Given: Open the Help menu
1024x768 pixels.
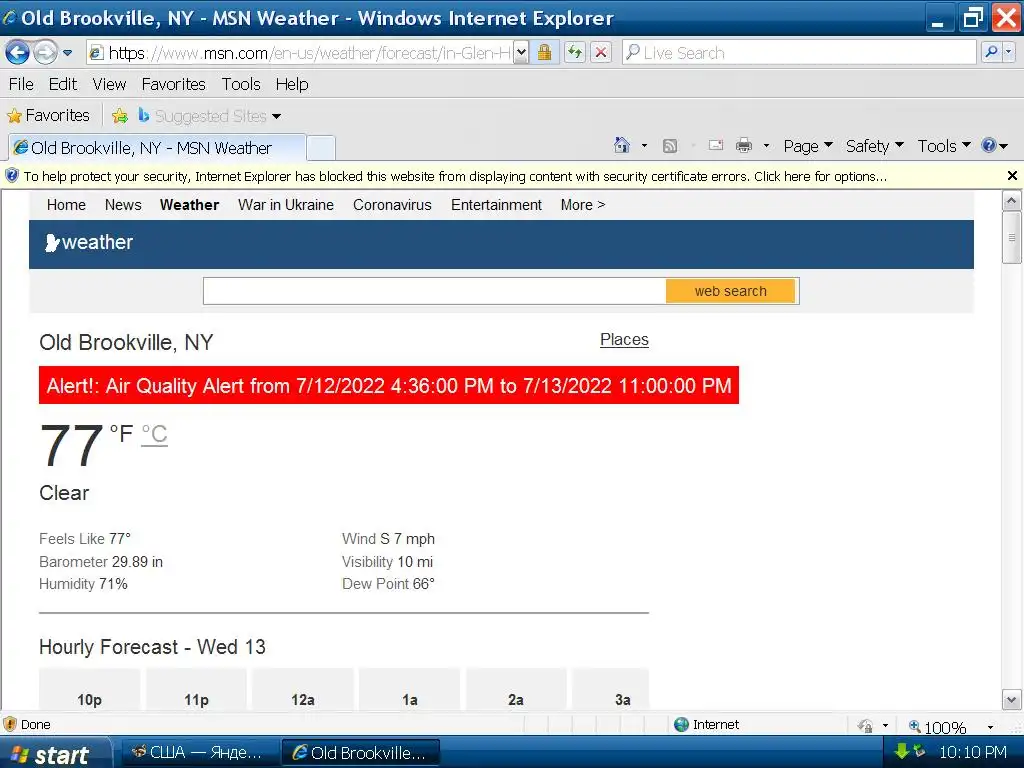Looking at the screenshot, I should [292, 84].
